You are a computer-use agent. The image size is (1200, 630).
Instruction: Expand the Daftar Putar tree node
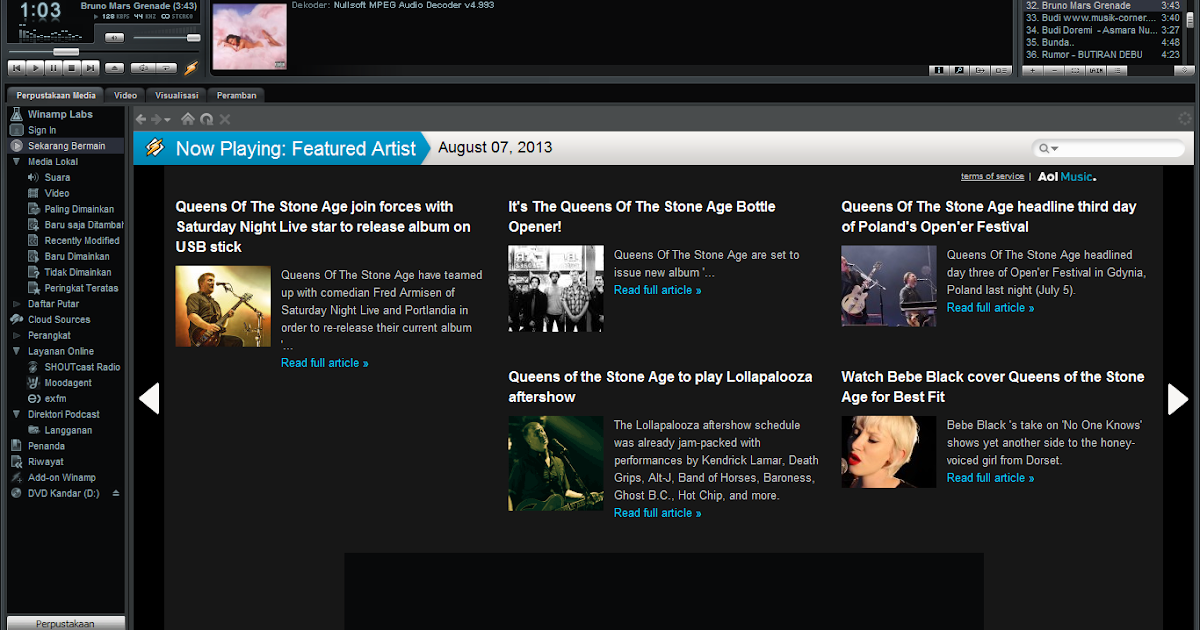tap(17, 303)
